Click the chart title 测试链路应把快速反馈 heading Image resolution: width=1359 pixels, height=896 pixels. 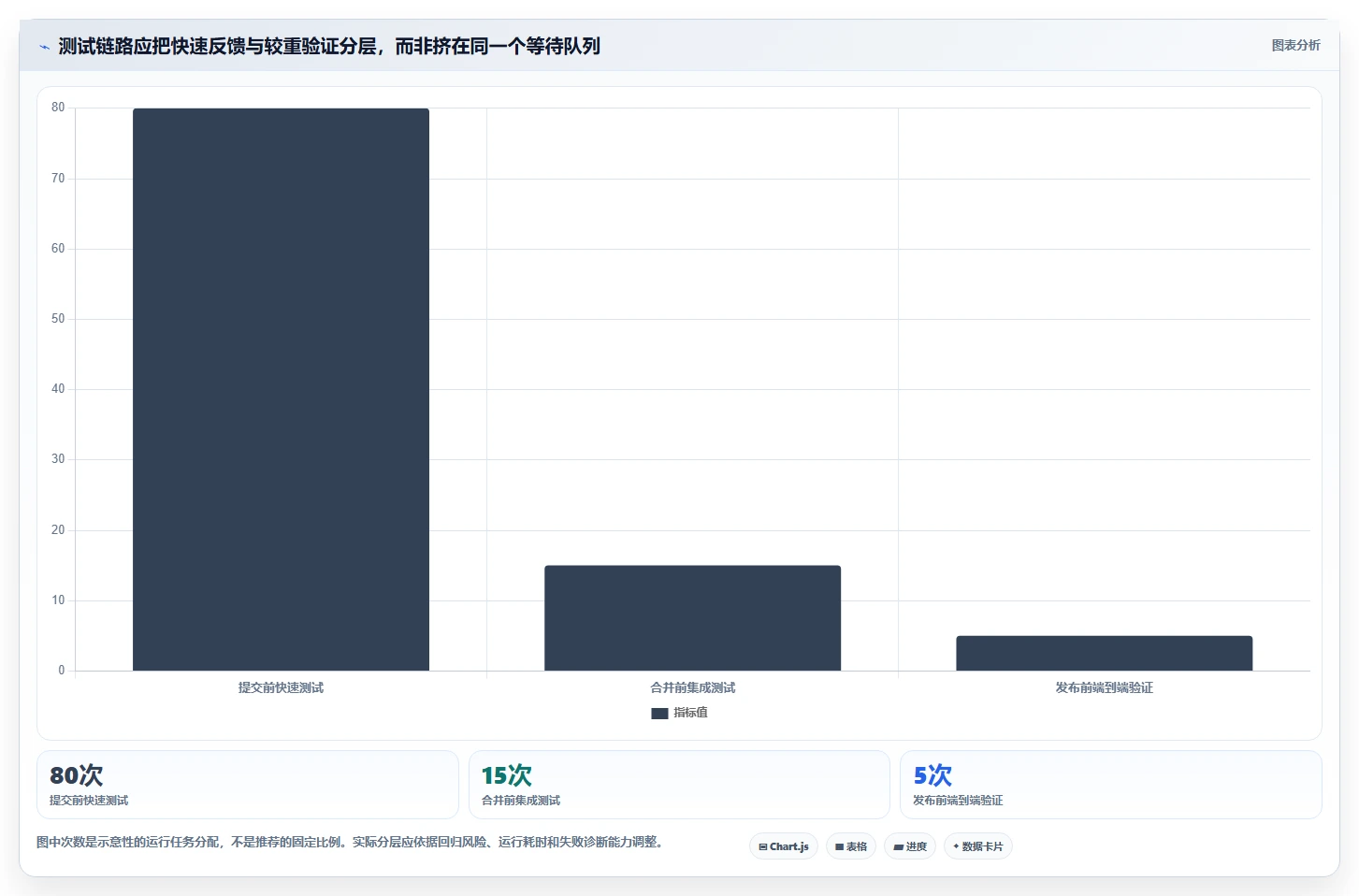[329, 46]
